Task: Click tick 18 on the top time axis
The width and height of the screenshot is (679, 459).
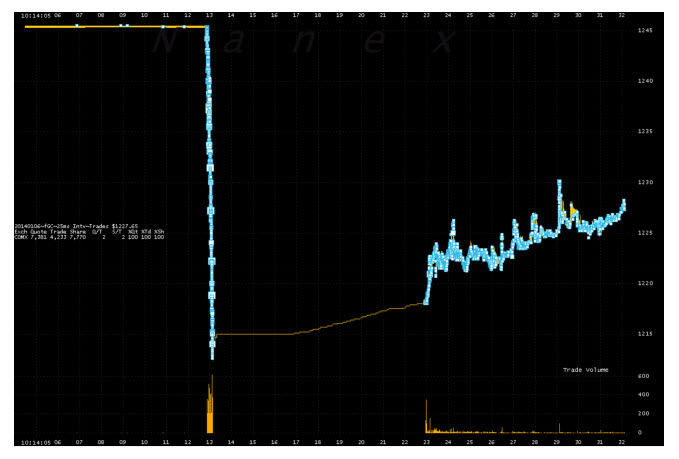Action: click(x=318, y=15)
